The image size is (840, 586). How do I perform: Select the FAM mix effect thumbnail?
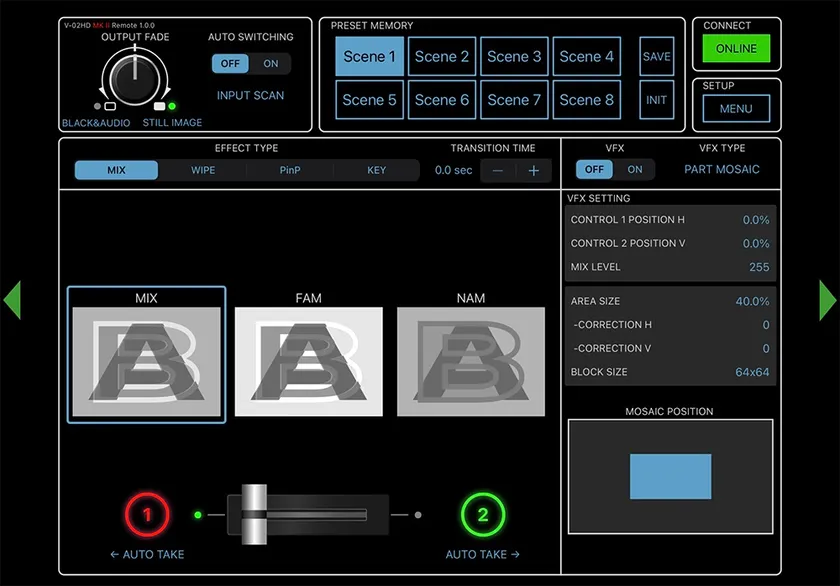pyautogui.click(x=308, y=361)
